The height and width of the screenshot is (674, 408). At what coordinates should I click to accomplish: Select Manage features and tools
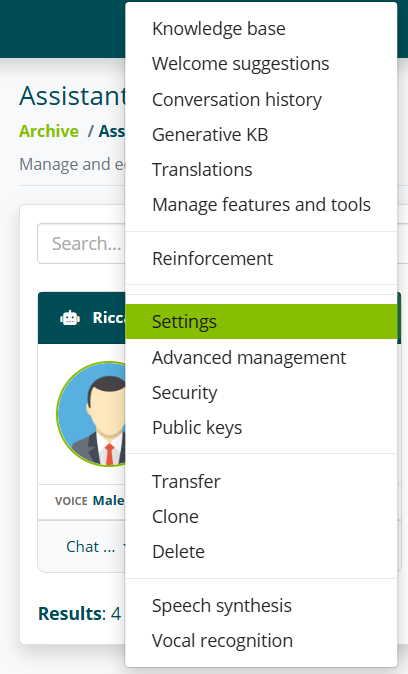261,205
